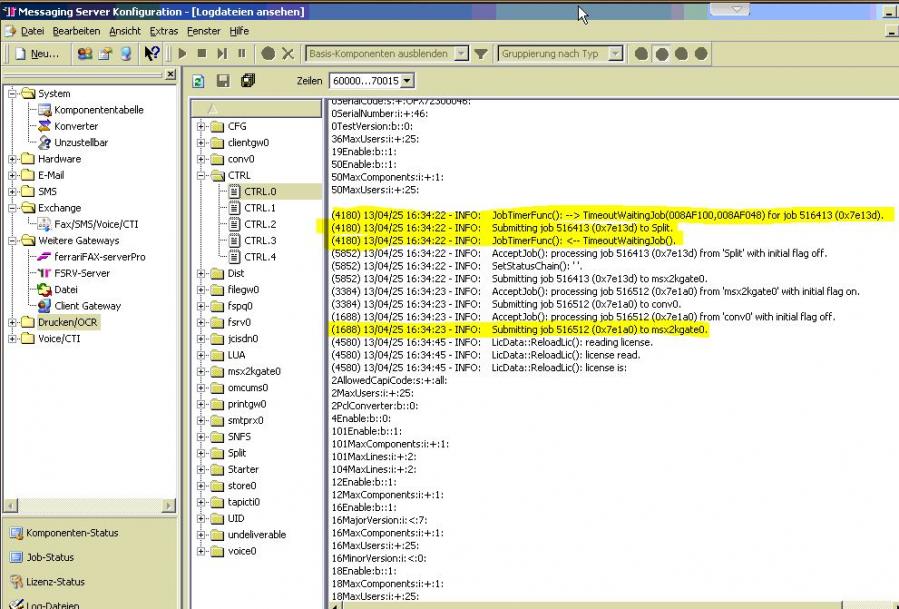Click the Neu... toolbar button
Image resolution: width=899 pixels, height=609 pixels.
(36, 54)
